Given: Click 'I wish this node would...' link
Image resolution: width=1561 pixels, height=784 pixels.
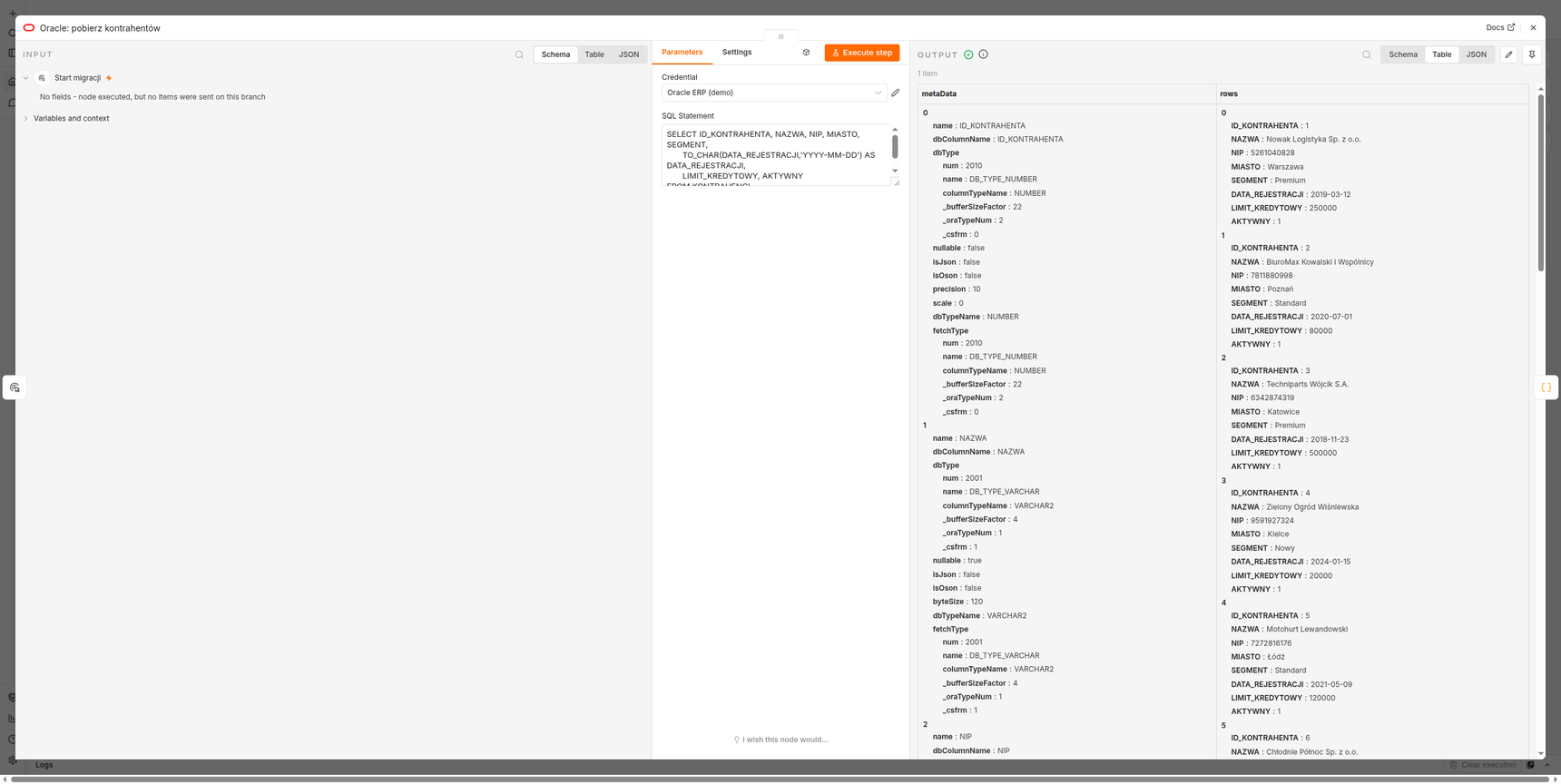Looking at the screenshot, I should click(780, 740).
